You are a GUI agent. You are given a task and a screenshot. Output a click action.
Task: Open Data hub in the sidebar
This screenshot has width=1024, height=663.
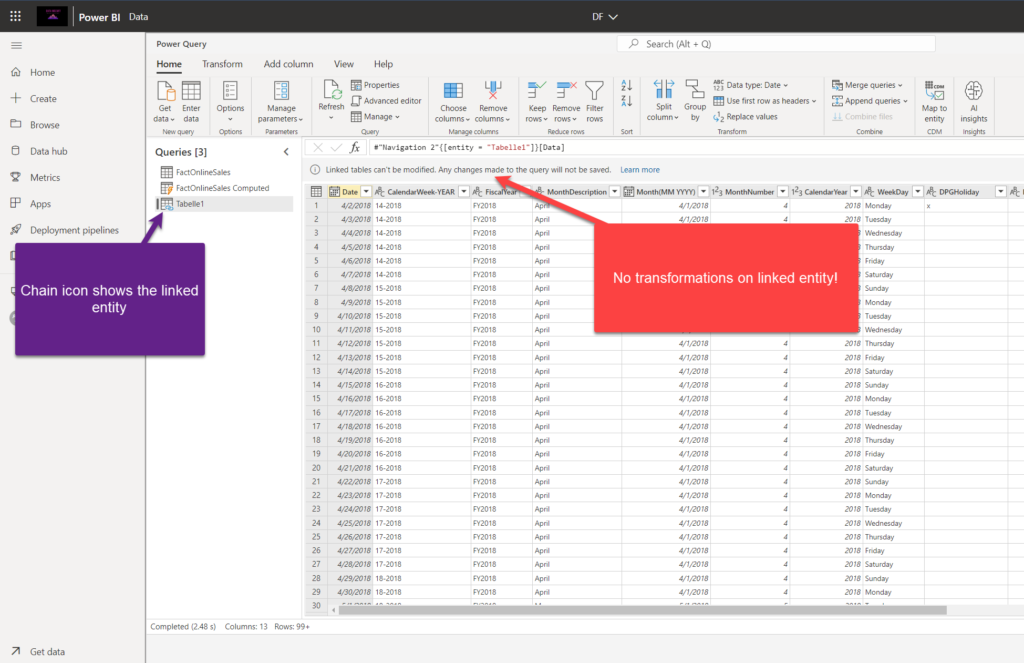(x=48, y=151)
